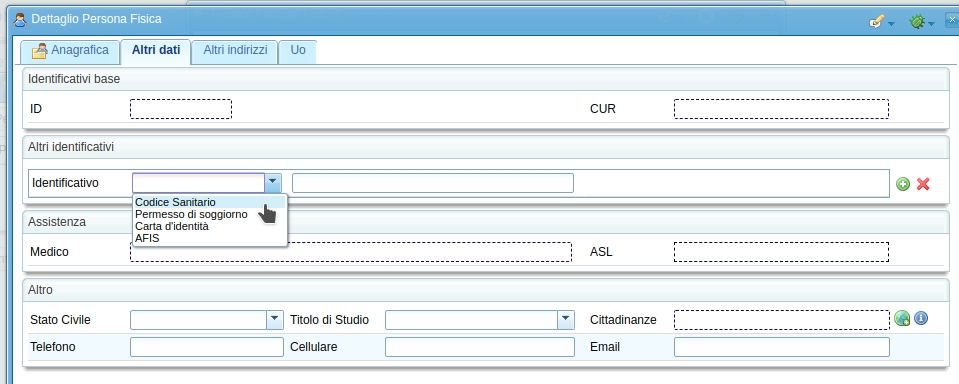
Task: Select Codice Sanitario from the list
Action: [209, 202]
